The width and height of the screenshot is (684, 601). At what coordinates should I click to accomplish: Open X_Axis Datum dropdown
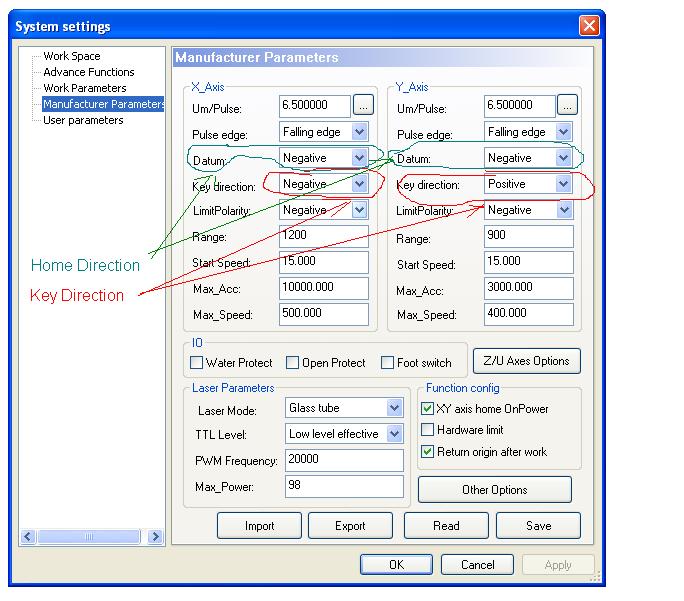(x=359, y=158)
